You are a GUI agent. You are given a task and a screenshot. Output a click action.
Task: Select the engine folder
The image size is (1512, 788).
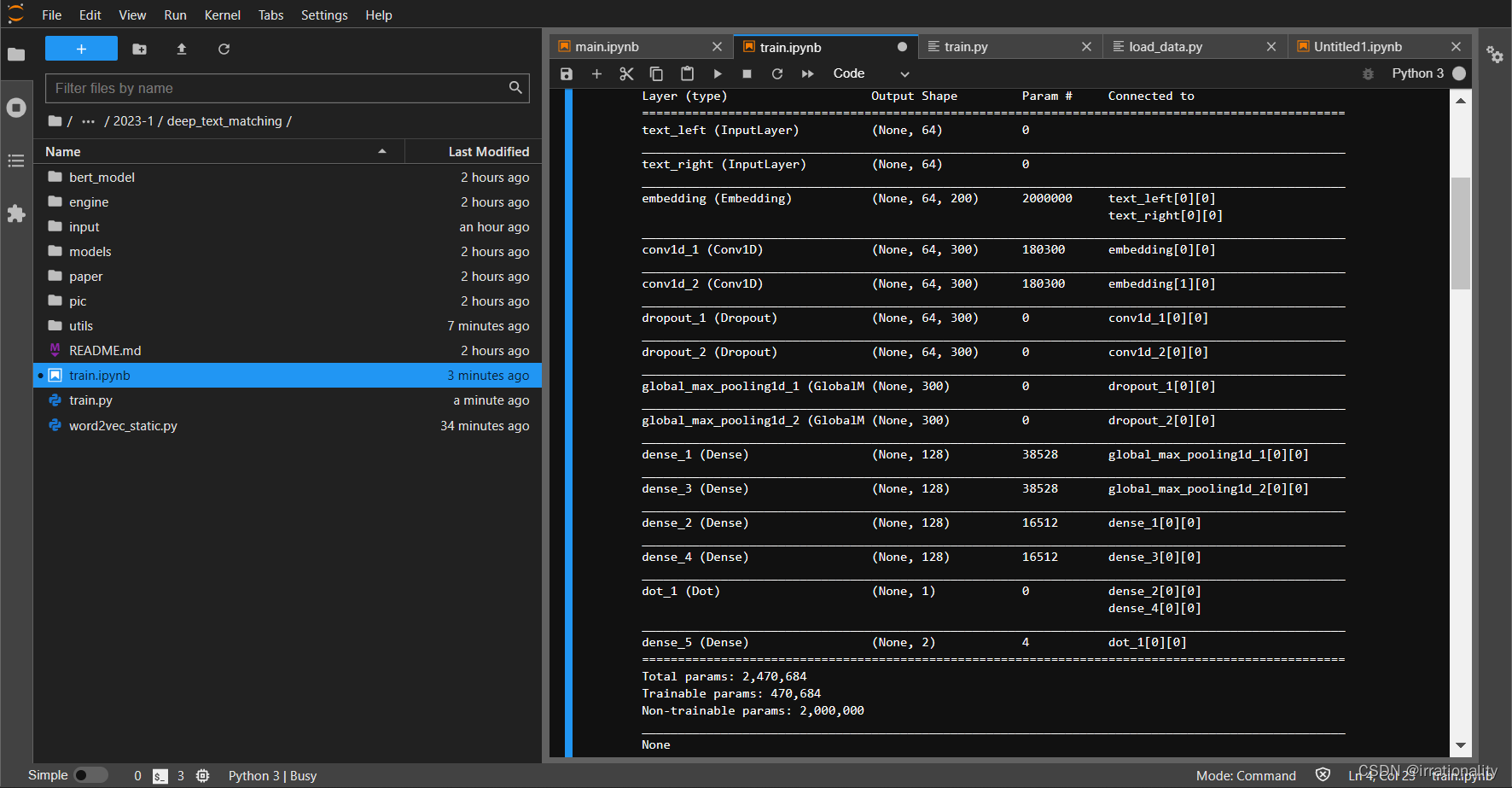(288, 201)
